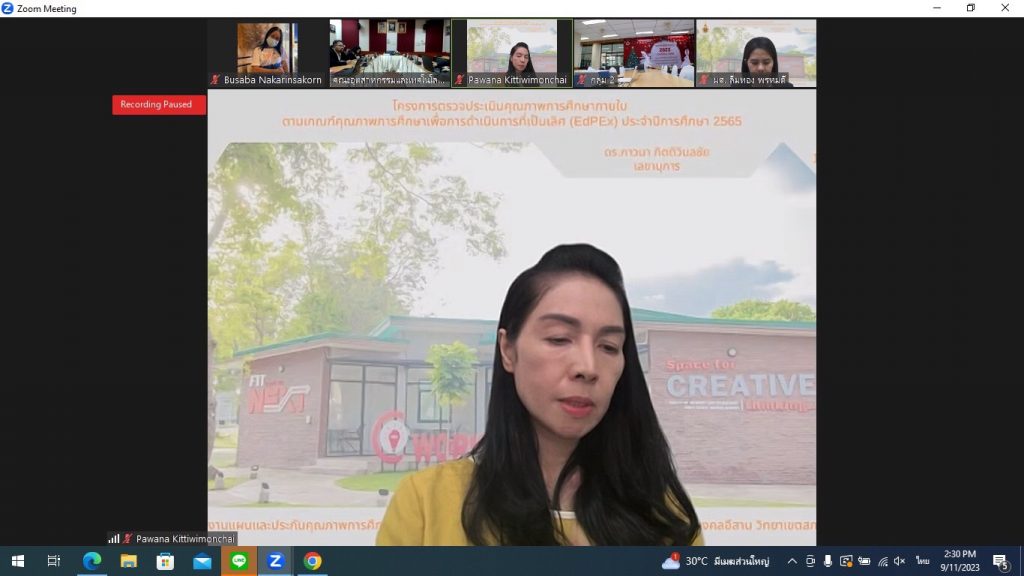Screen dimensions: 1024x576
Task: Open Google Chrome from the taskbar
Action: (x=312, y=561)
